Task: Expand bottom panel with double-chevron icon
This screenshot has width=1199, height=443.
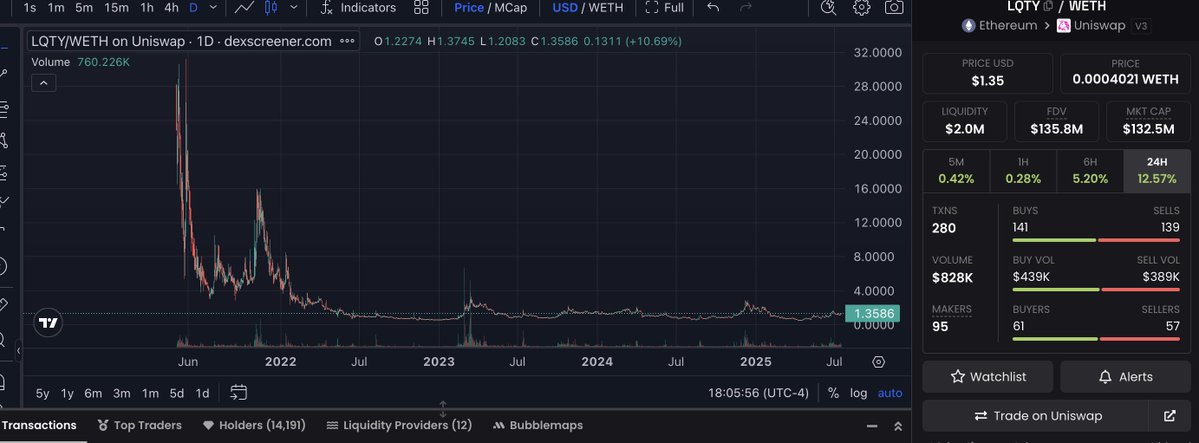Action: [898, 426]
